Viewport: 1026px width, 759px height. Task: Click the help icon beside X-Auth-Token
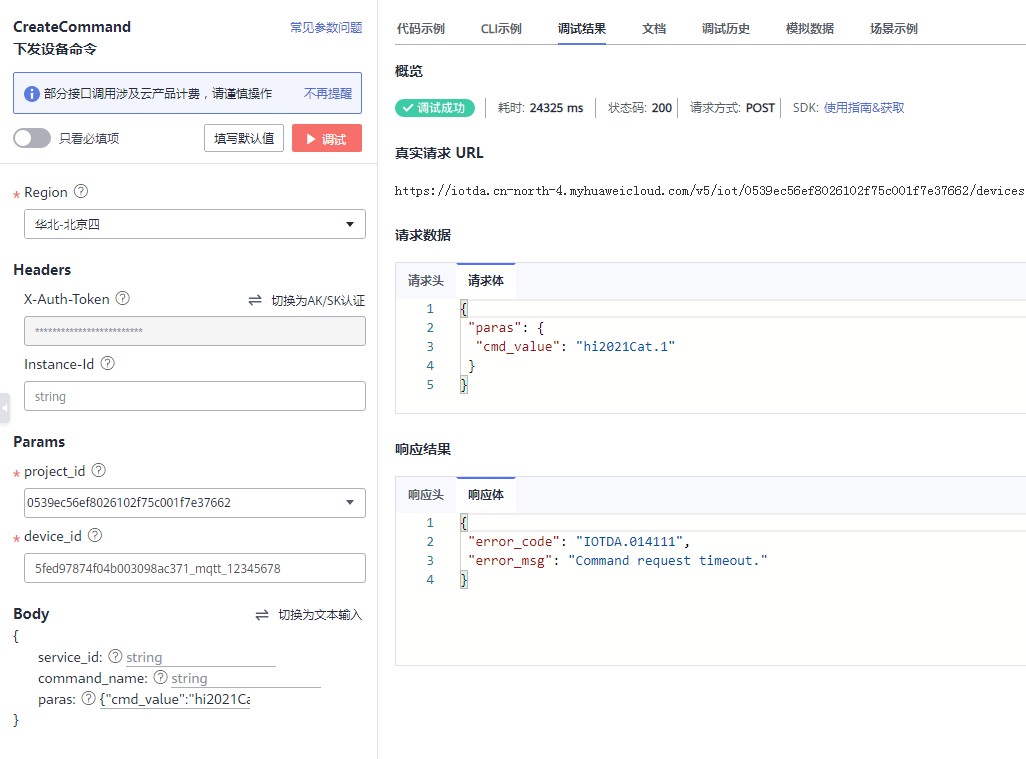pyautogui.click(x=122, y=298)
